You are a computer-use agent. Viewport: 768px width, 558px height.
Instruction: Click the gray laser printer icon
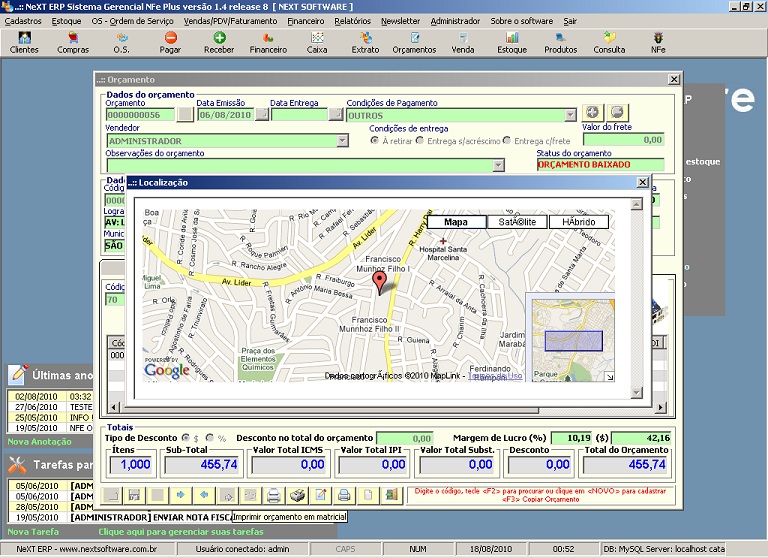(x=274, y=495)
